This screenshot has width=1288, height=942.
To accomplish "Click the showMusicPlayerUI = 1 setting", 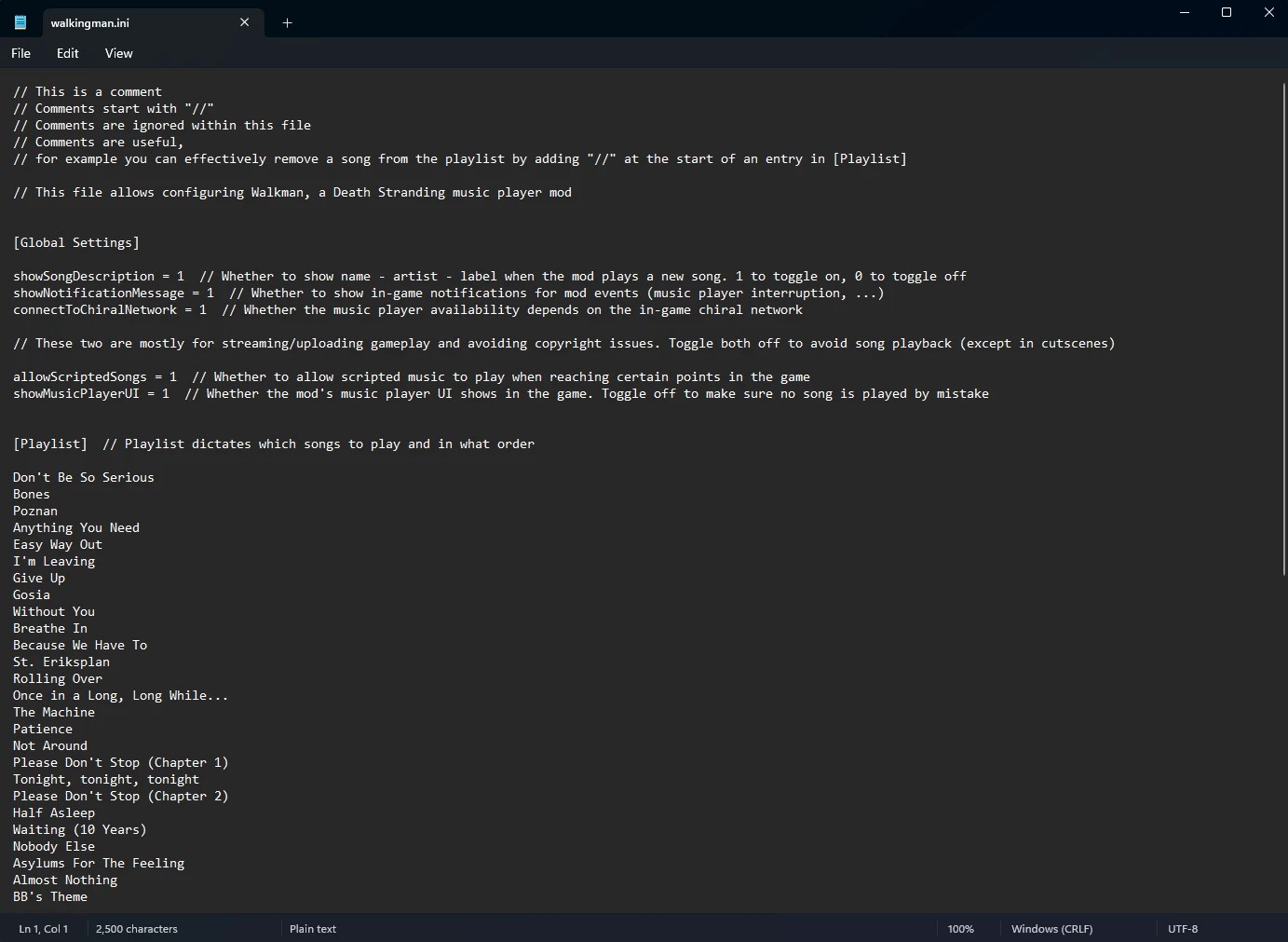I will click(91, 393).
